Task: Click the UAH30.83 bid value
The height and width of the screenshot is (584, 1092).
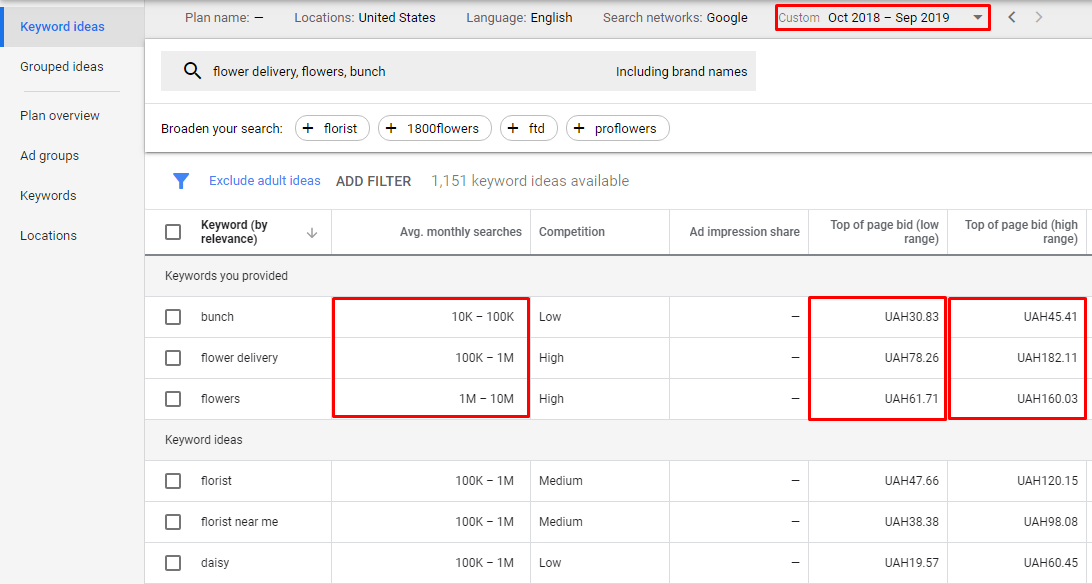Action: (x=912, y=317)
